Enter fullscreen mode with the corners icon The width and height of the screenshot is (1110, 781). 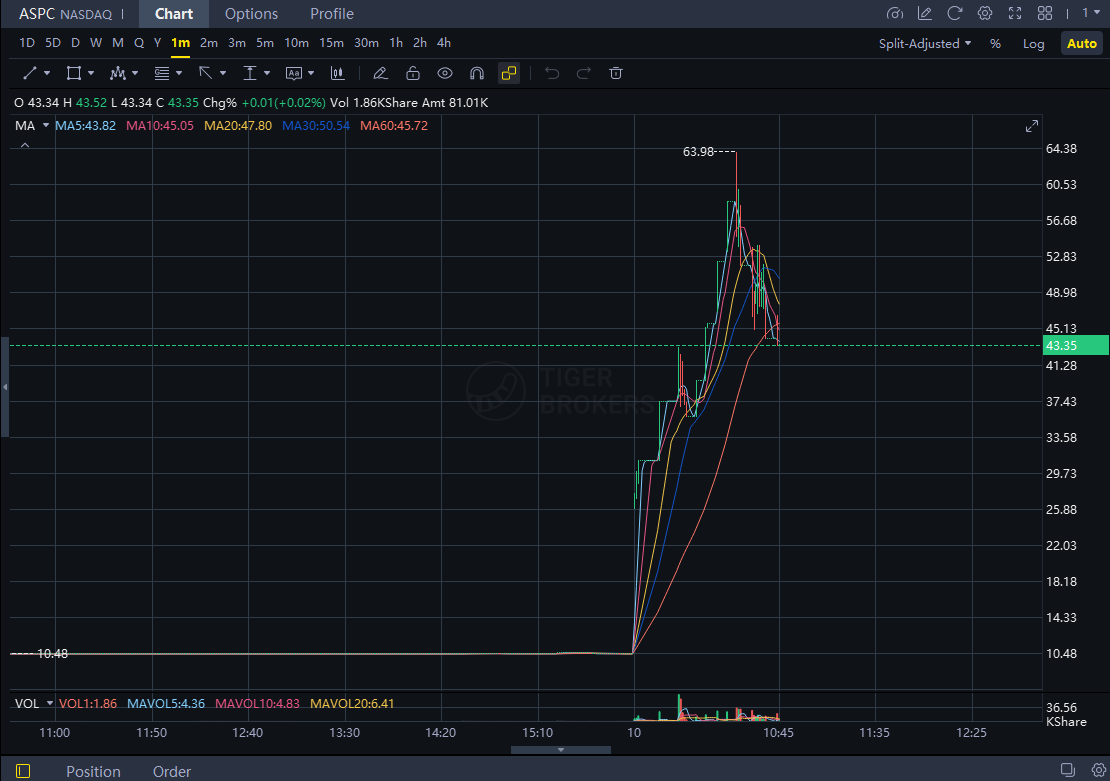pyautogui.click(x=1015, y=13)
